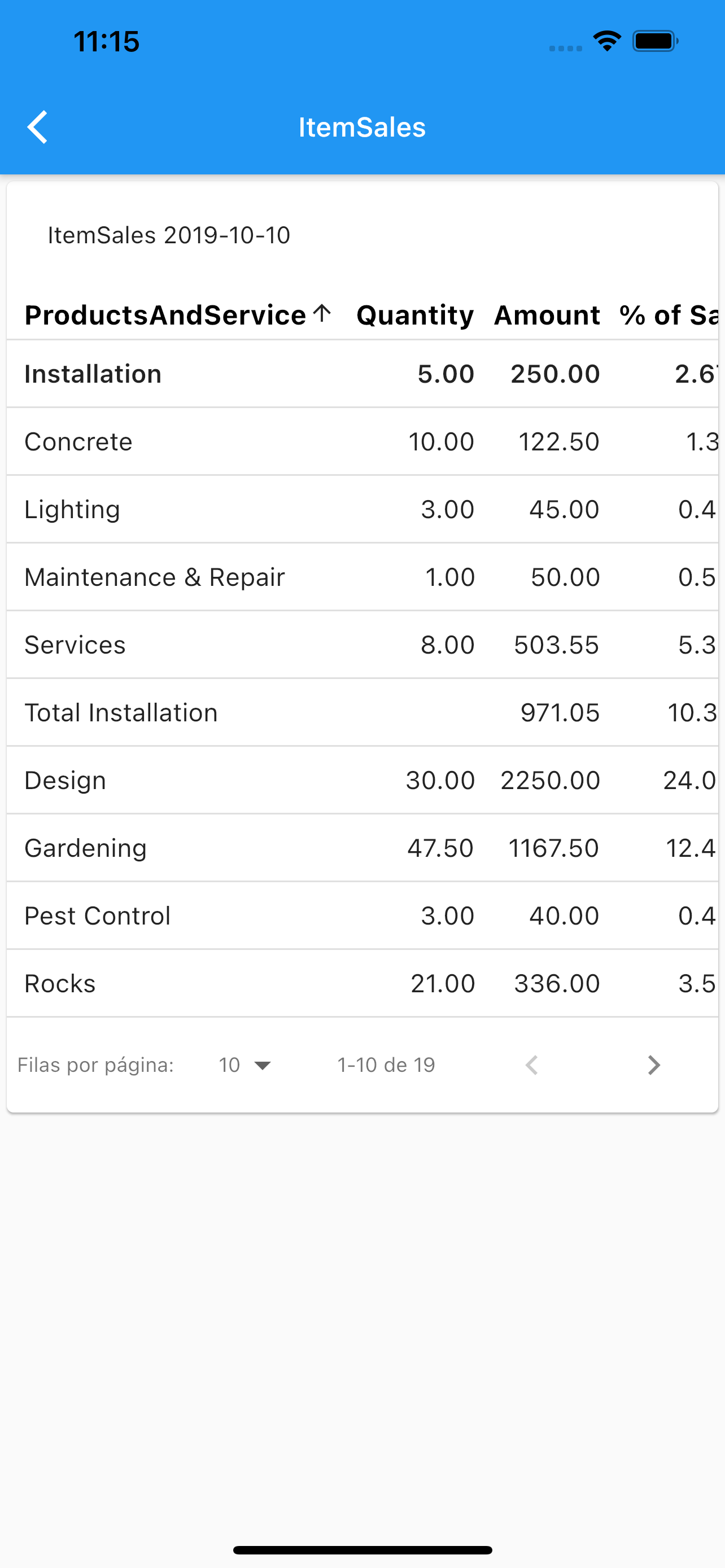The width and height of the screenshot is (725, 1568).
Task: Select the Total Installation row
Action: (x=362, y=712)
